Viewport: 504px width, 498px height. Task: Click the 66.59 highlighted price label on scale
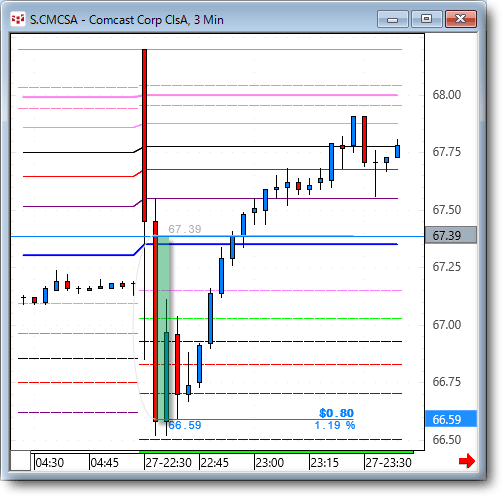tap(451, 419)
